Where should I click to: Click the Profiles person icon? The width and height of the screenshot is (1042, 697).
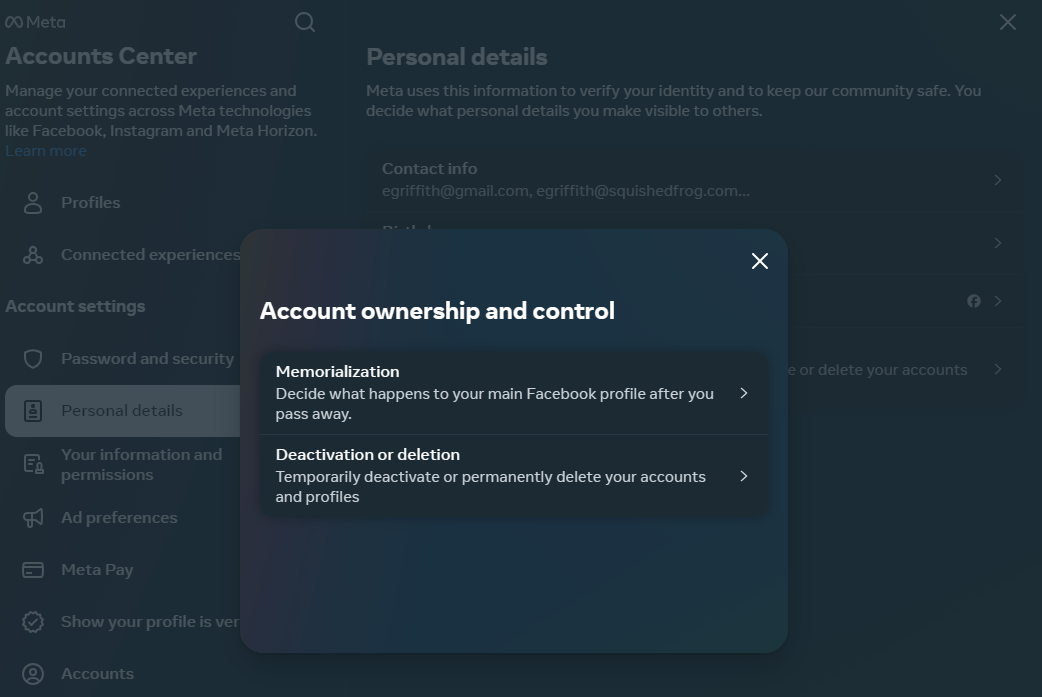33,203
